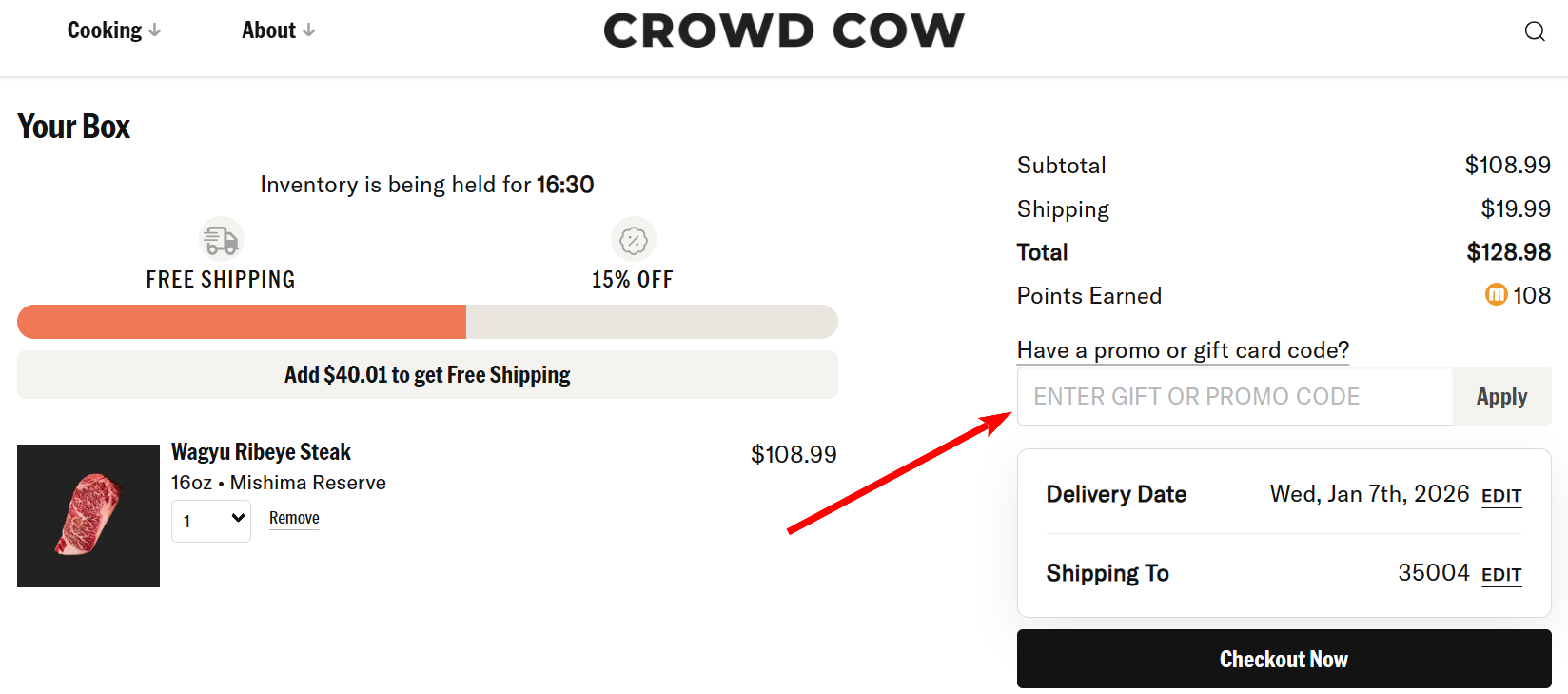This screenshot has width=1568, height=694.
Task: Click the Checkout Now button
Action: coord(1284,658)
